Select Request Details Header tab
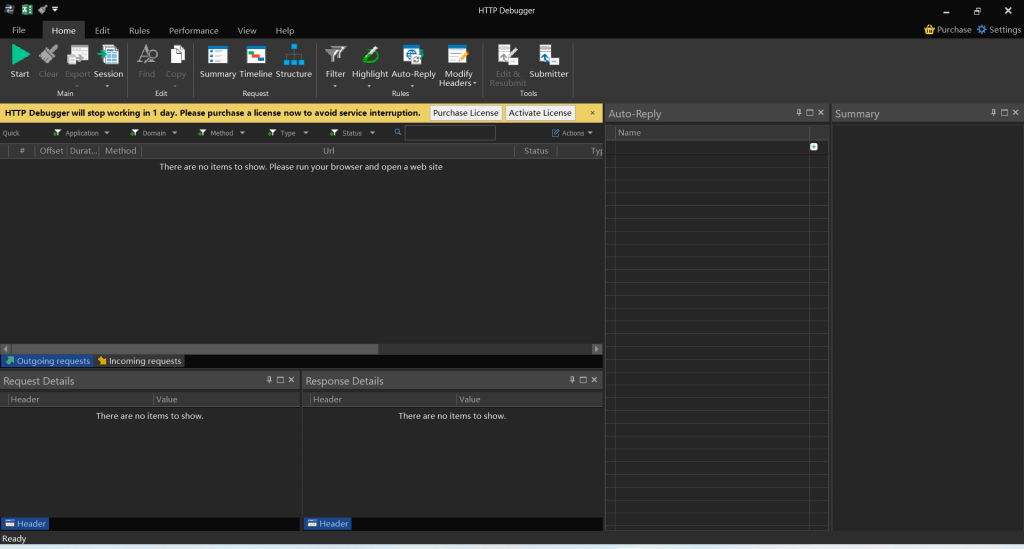Image resolution: width=1024 pixels, height=549 pixels. [x=25, y=524]
